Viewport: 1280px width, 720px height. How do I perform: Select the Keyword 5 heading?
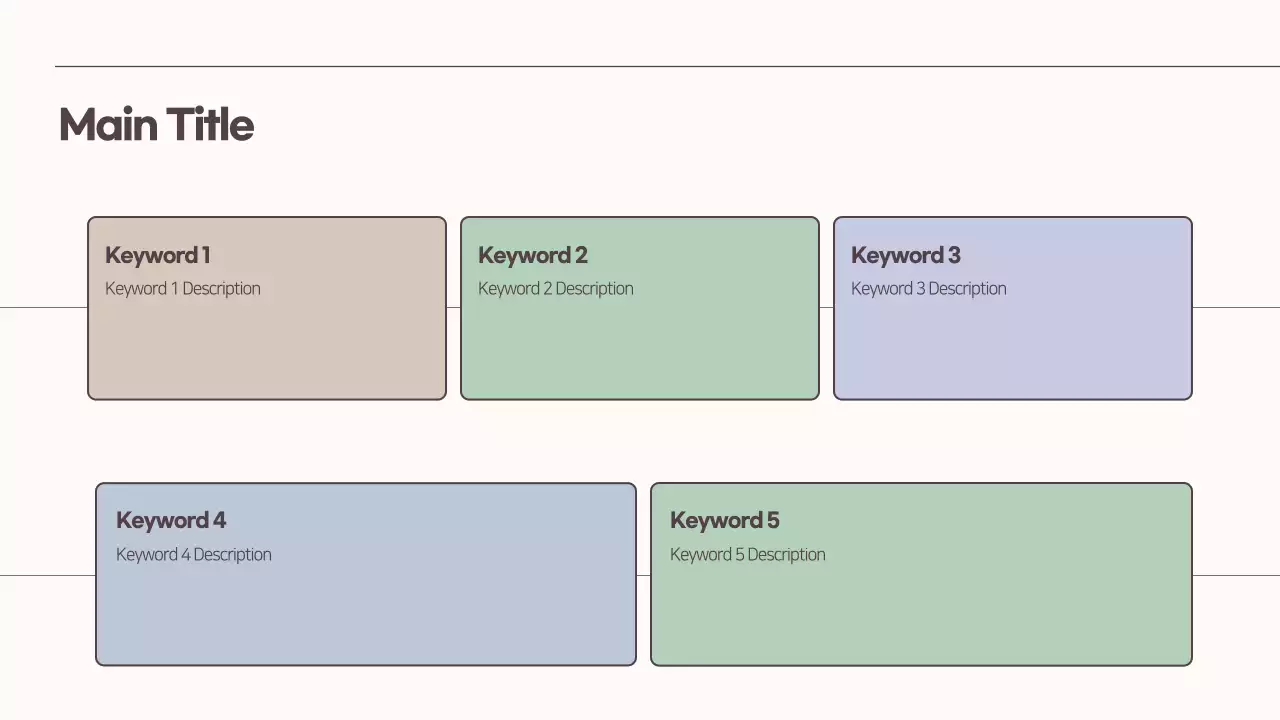click(x=724, y=520)
